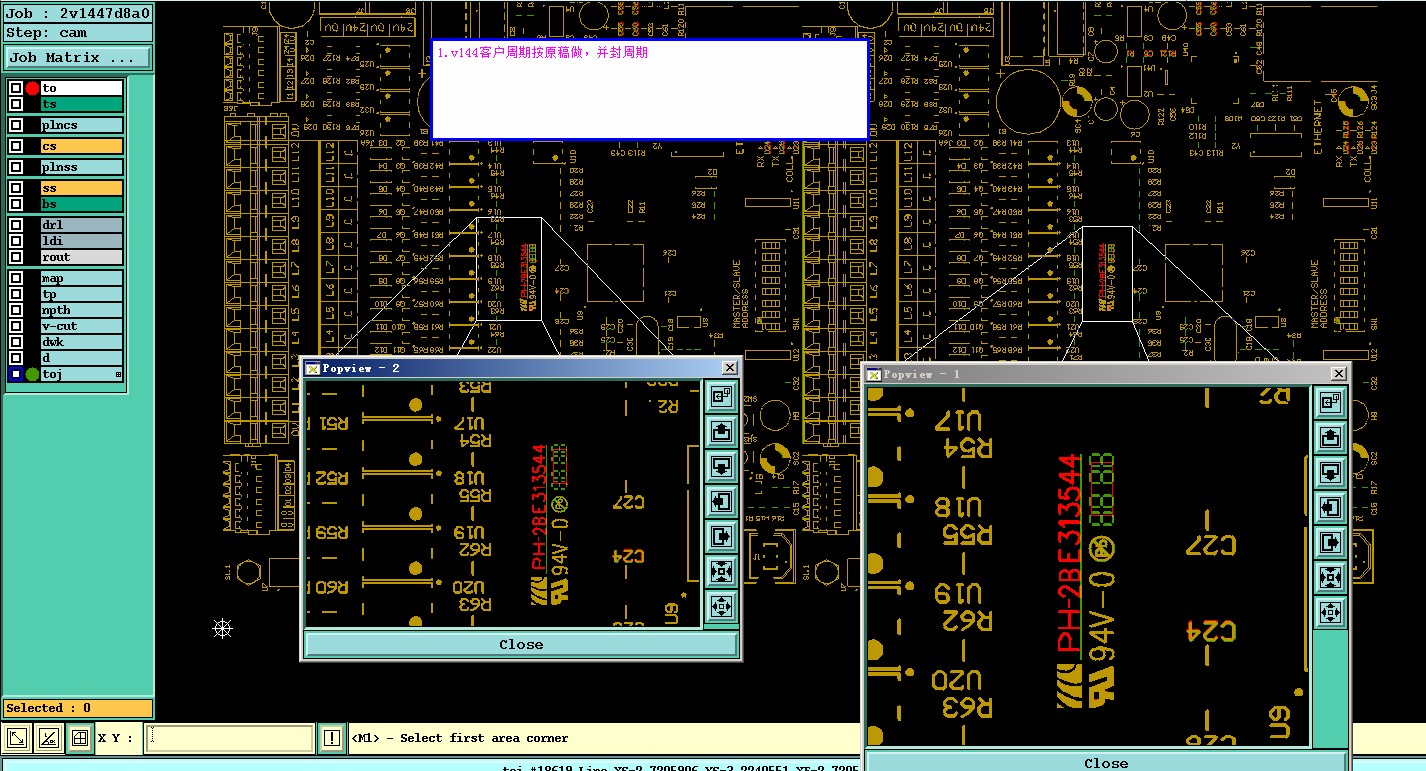Click the snowflake origin marker on canvas
This screenshot has height=771, width=1426.
tap(223, 628)
